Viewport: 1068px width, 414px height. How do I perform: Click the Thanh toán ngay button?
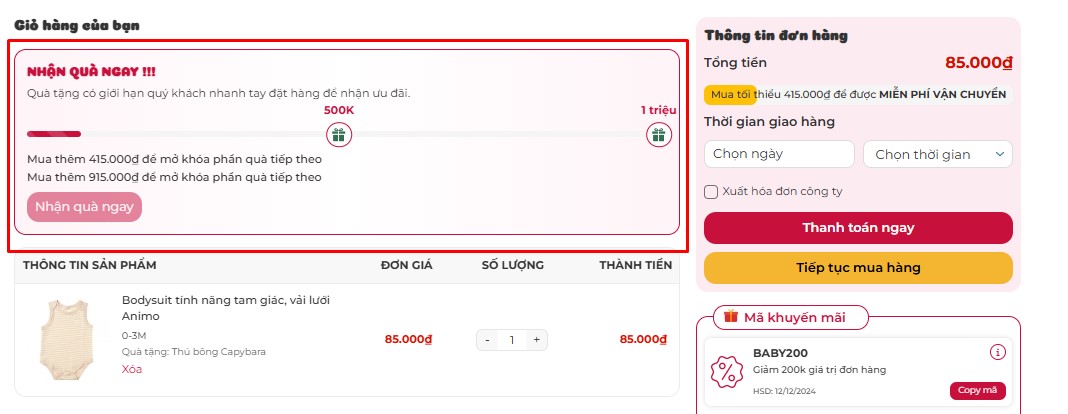pyautogui.click(x=858, y=227)
